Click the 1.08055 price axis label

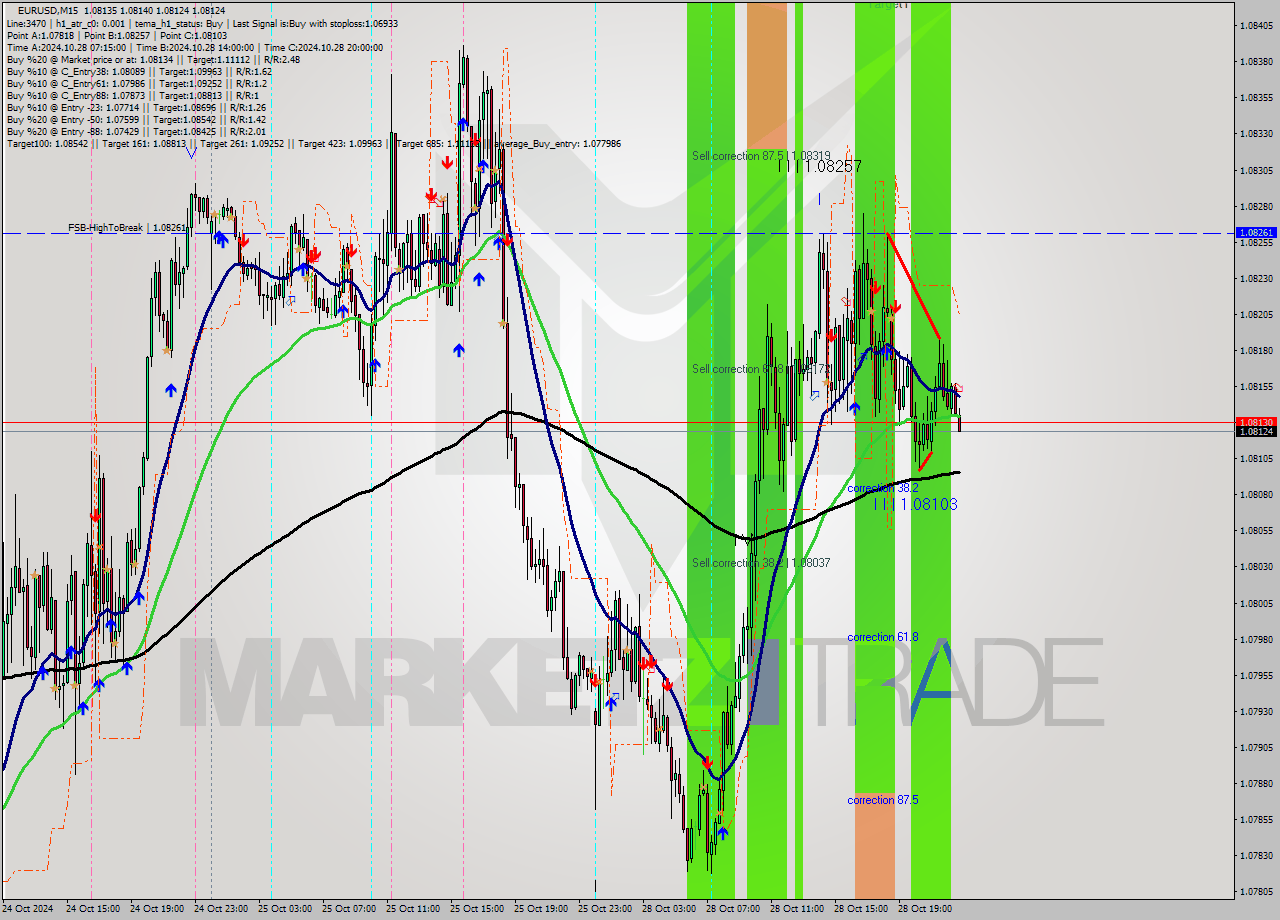coord(1257,531)
